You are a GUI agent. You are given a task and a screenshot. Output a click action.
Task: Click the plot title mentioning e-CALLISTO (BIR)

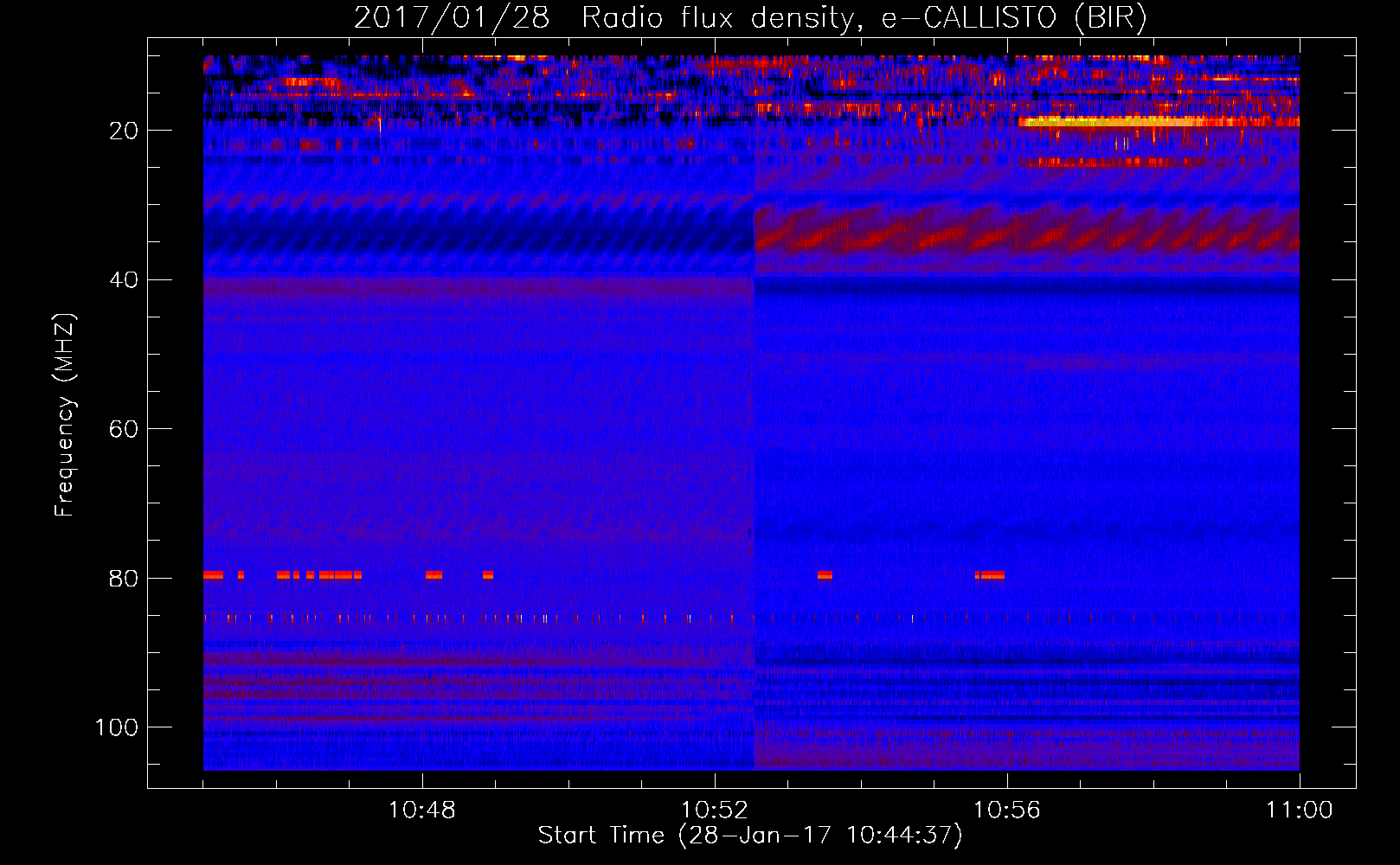[750, 18]
